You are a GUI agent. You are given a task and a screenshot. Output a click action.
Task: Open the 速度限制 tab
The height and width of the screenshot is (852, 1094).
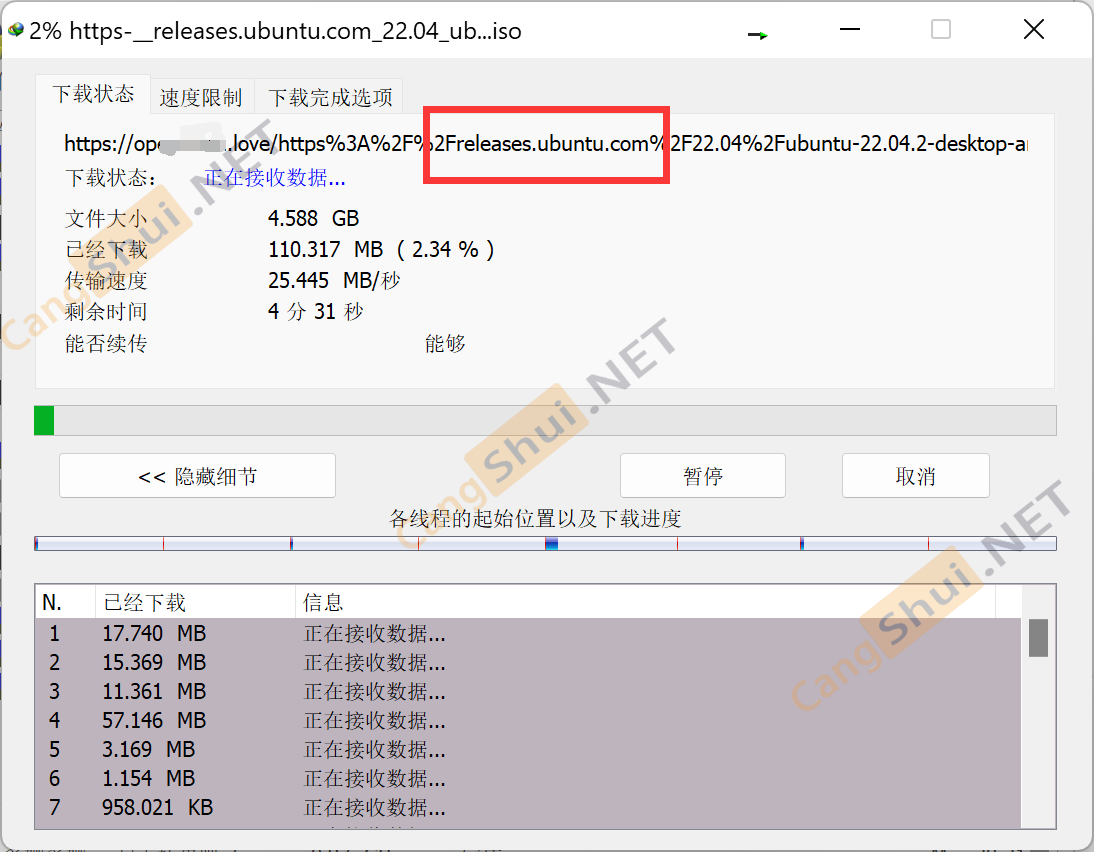[x=201, y=98]
